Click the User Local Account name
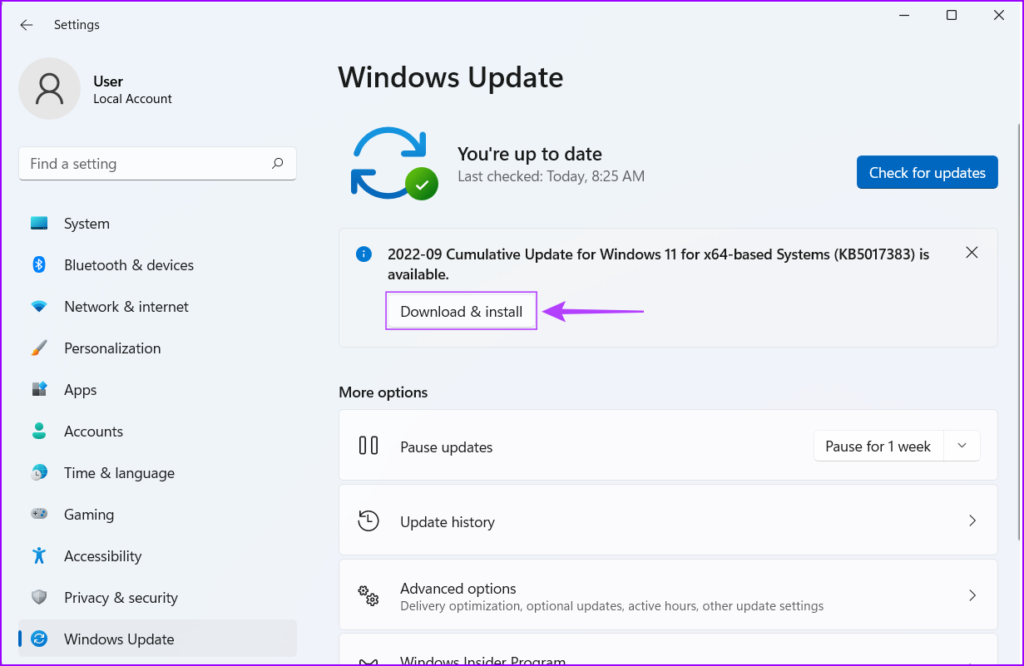 click(132, 89)
